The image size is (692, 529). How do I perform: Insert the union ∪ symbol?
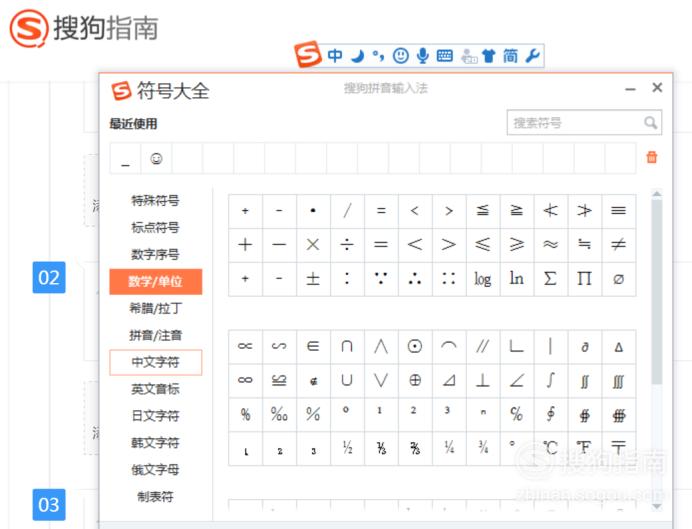tap(347, 380)
